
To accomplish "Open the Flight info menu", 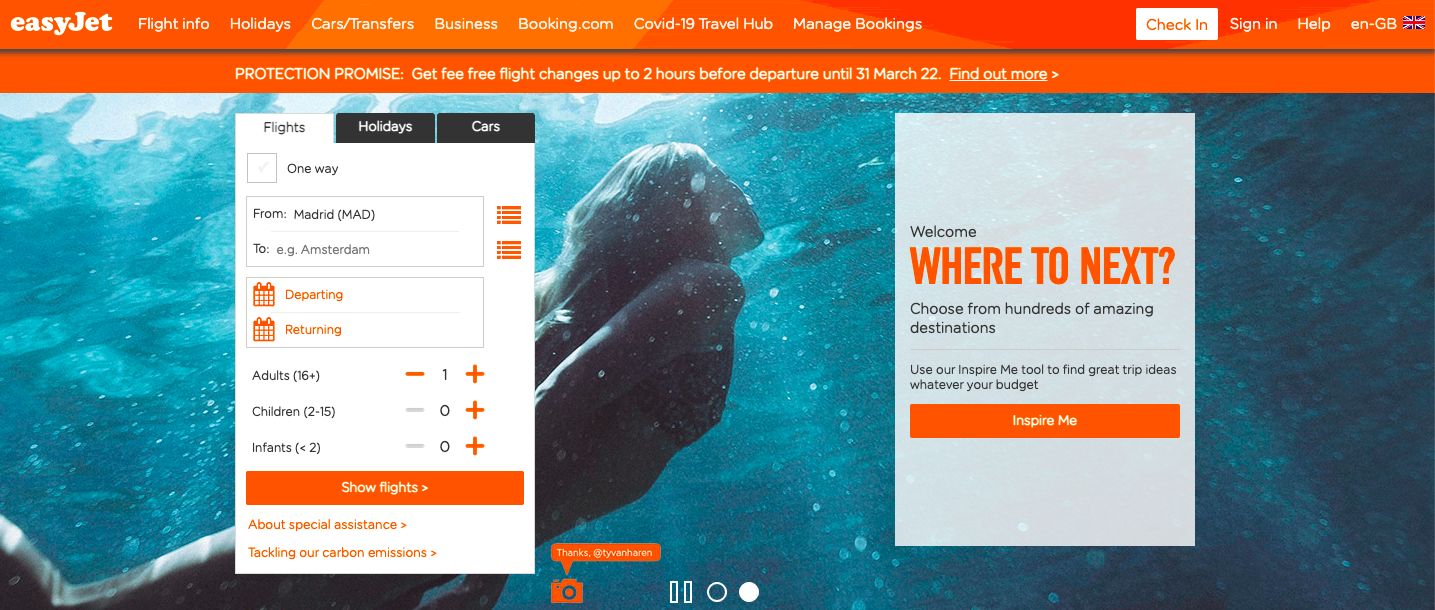I will pos(174,24).
